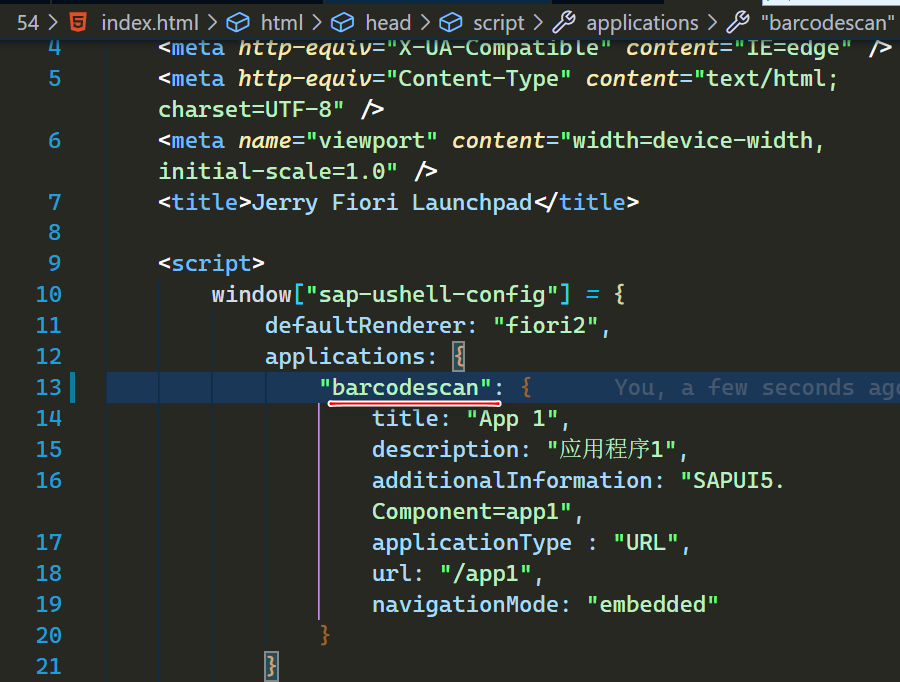The image size is (900, 682).
Task: Click line number 10 in the gutter
Action: (x=49, y=294)
